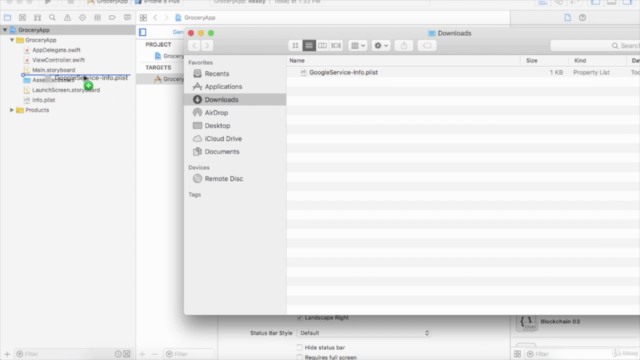This screenshot has width=640, height=360.
Task: Select Main.storyboard in navigator
Action: click(53, 70)
